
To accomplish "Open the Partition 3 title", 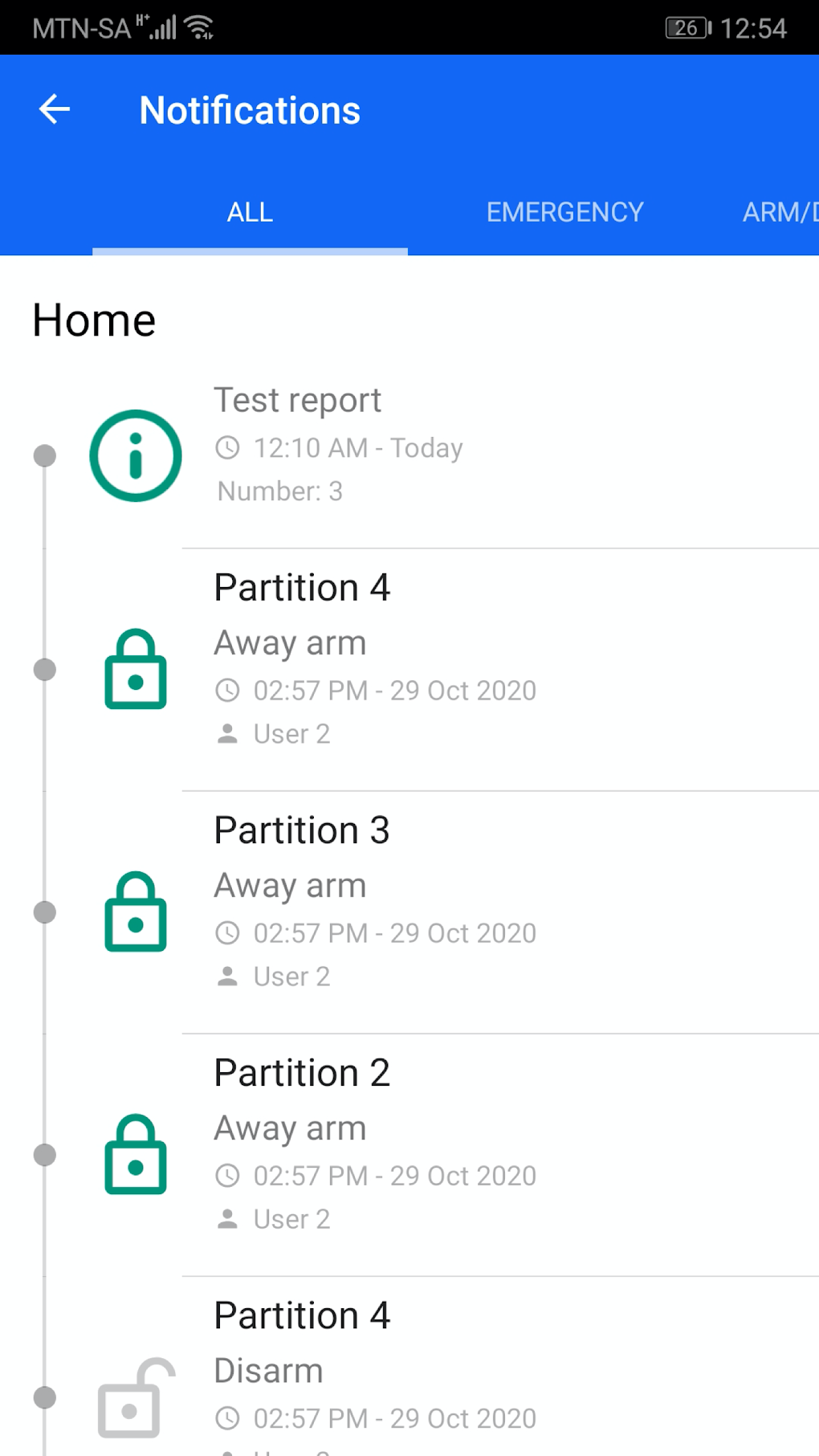I will pyautogui.click(x=302, y=830).
